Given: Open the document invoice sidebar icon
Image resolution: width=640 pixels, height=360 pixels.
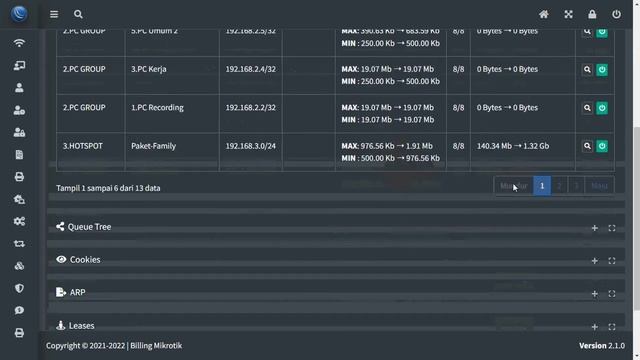Looking at the screenshot, I should click(x=19, y=155).
